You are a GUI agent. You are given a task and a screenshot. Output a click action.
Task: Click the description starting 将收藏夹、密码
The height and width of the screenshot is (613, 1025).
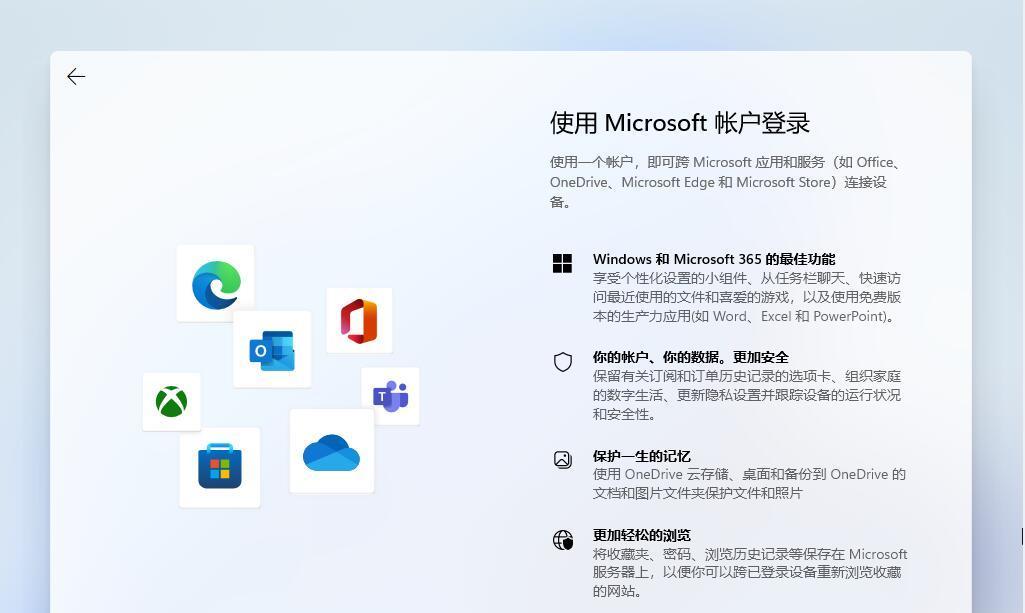coord(750,572)
